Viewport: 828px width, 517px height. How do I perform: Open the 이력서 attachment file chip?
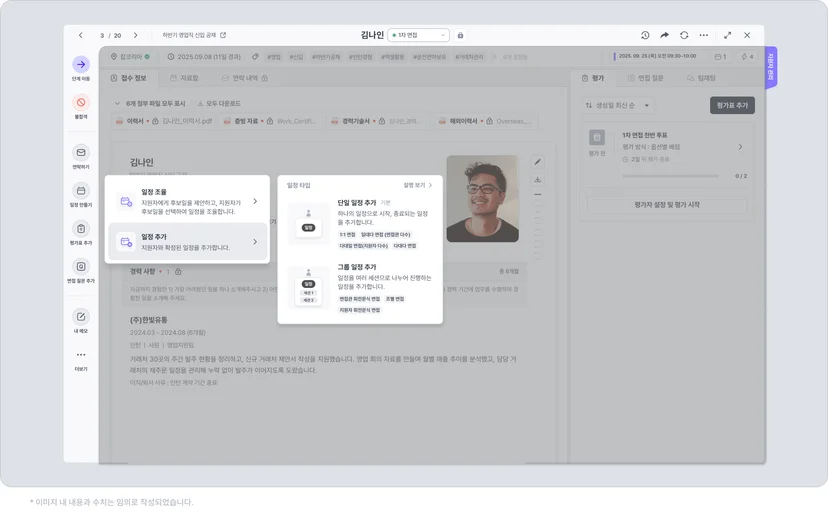(x=164, y=121)
